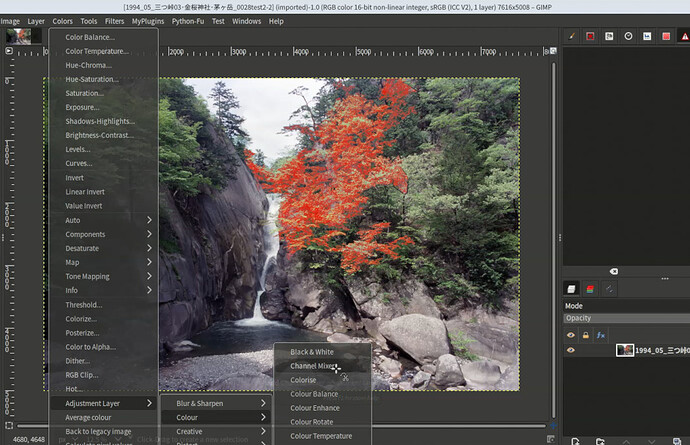Open the MyPlugins menu

tap(148, 21)
